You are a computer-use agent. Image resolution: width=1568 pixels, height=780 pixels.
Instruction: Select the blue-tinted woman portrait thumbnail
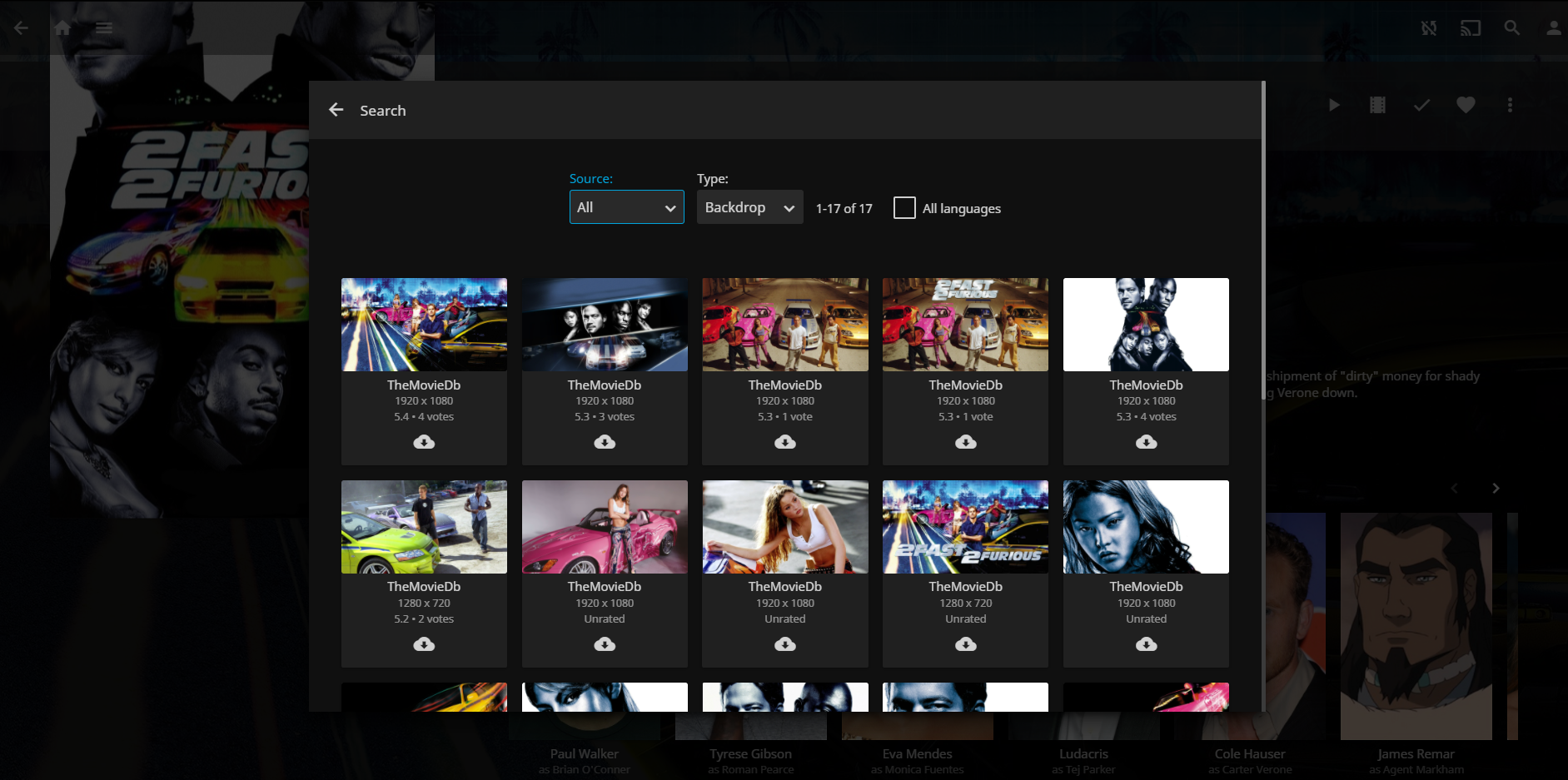(x=1147, y=527)
